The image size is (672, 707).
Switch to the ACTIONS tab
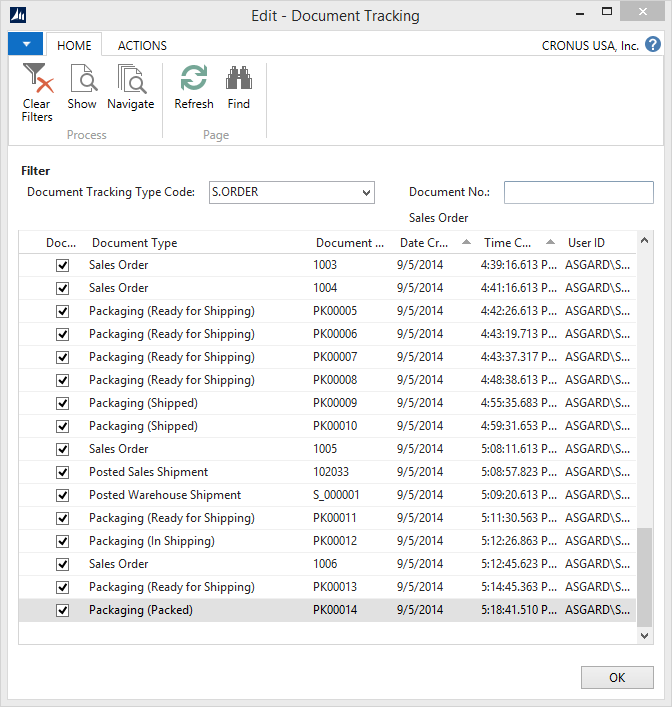[x=142, y=45]
